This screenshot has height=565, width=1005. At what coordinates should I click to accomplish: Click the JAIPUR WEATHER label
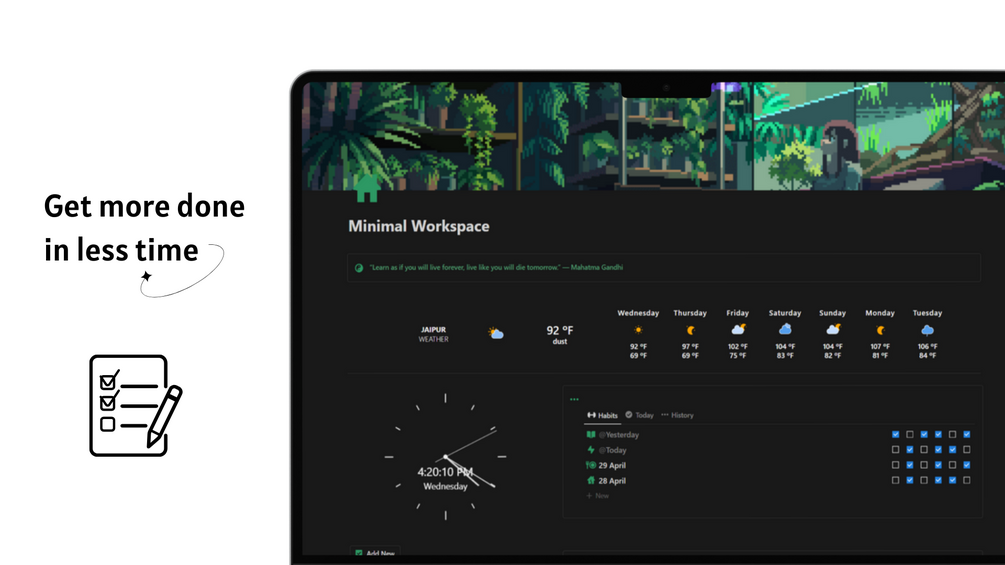433,334
